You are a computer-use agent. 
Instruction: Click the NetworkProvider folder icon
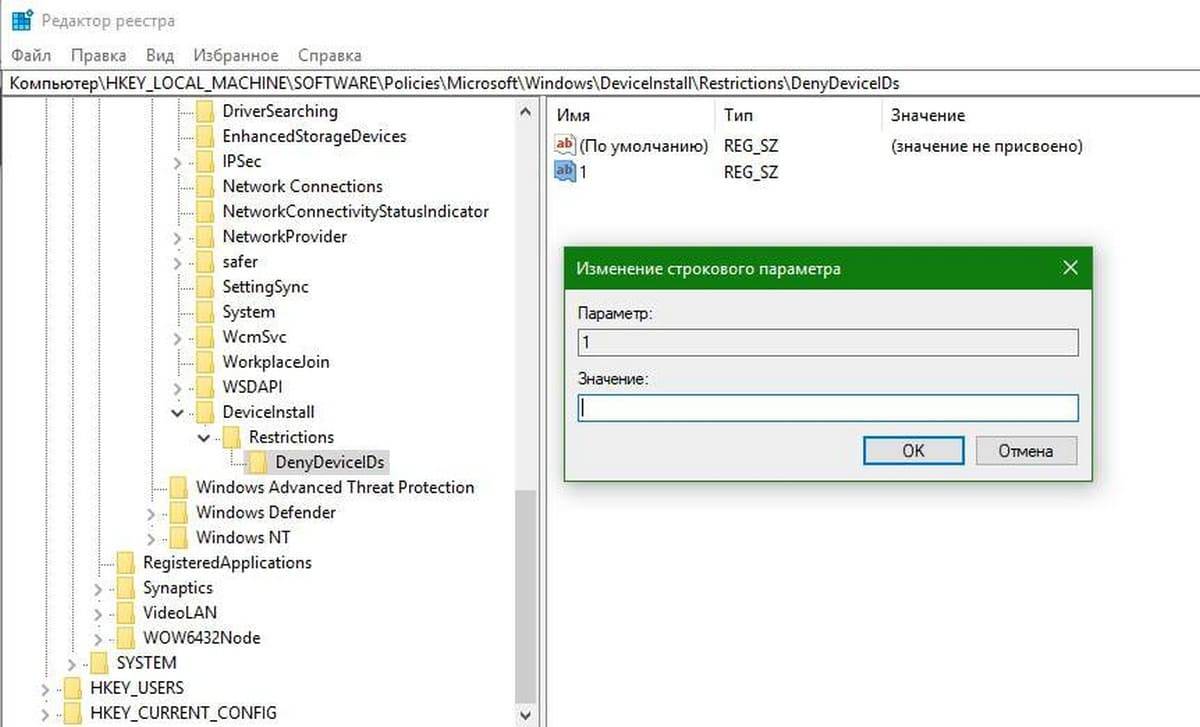pyautogui.click(x=205, y=236)
